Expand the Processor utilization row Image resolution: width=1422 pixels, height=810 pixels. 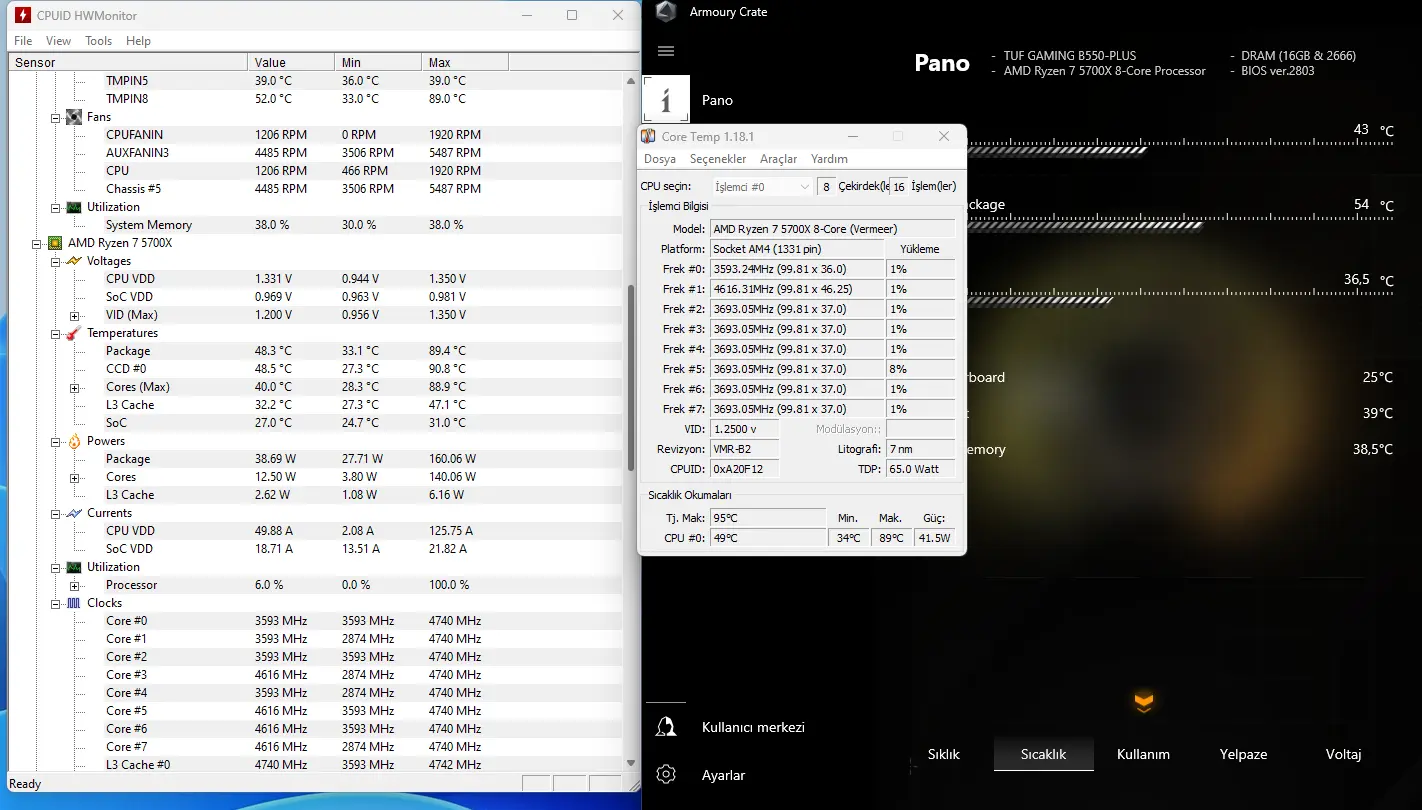[x=74, y=585]
